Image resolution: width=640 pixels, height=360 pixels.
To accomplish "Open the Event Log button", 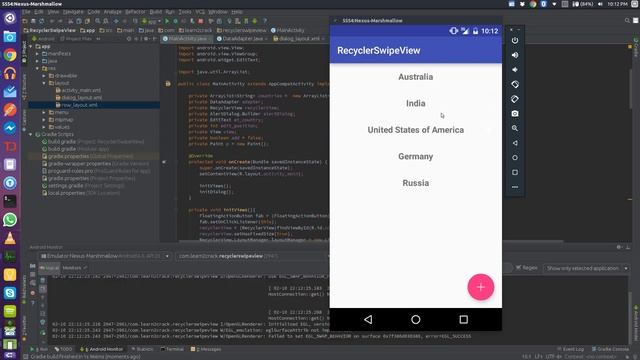I will coord(571,349).
